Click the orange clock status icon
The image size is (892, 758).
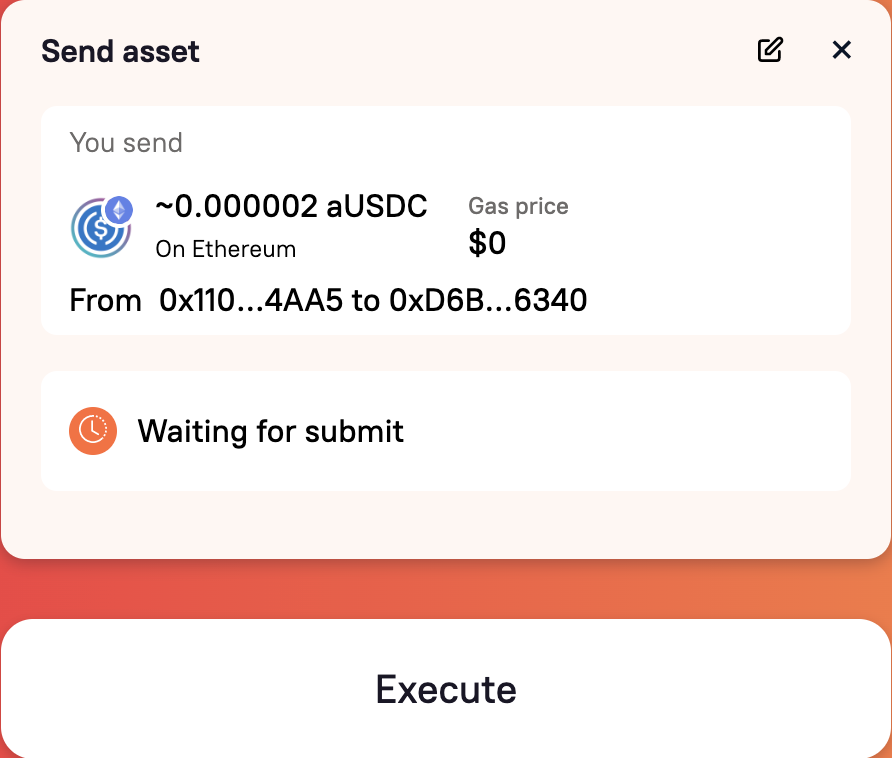tap(93, 431)
